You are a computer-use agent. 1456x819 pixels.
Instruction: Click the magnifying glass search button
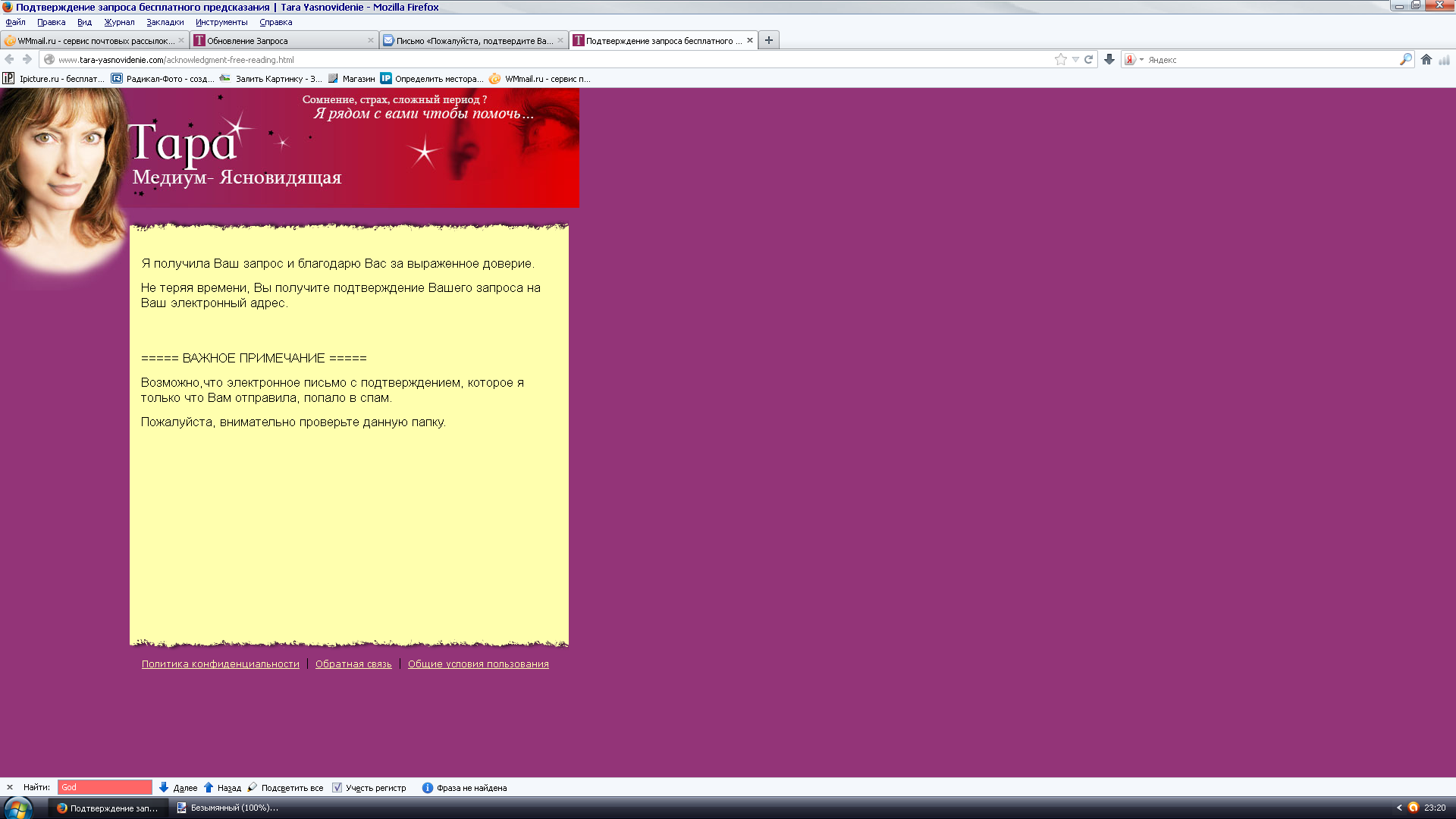tap(1405, 59)
